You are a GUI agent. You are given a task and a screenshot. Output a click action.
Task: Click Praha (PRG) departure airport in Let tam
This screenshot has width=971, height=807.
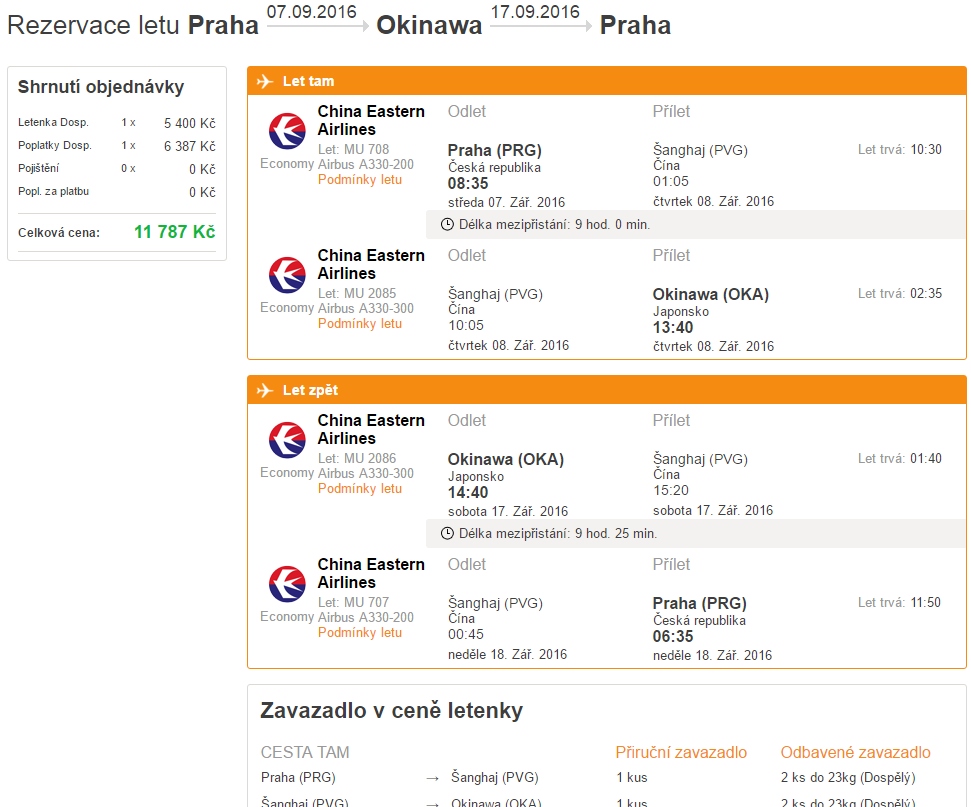(x=495, y=150)
